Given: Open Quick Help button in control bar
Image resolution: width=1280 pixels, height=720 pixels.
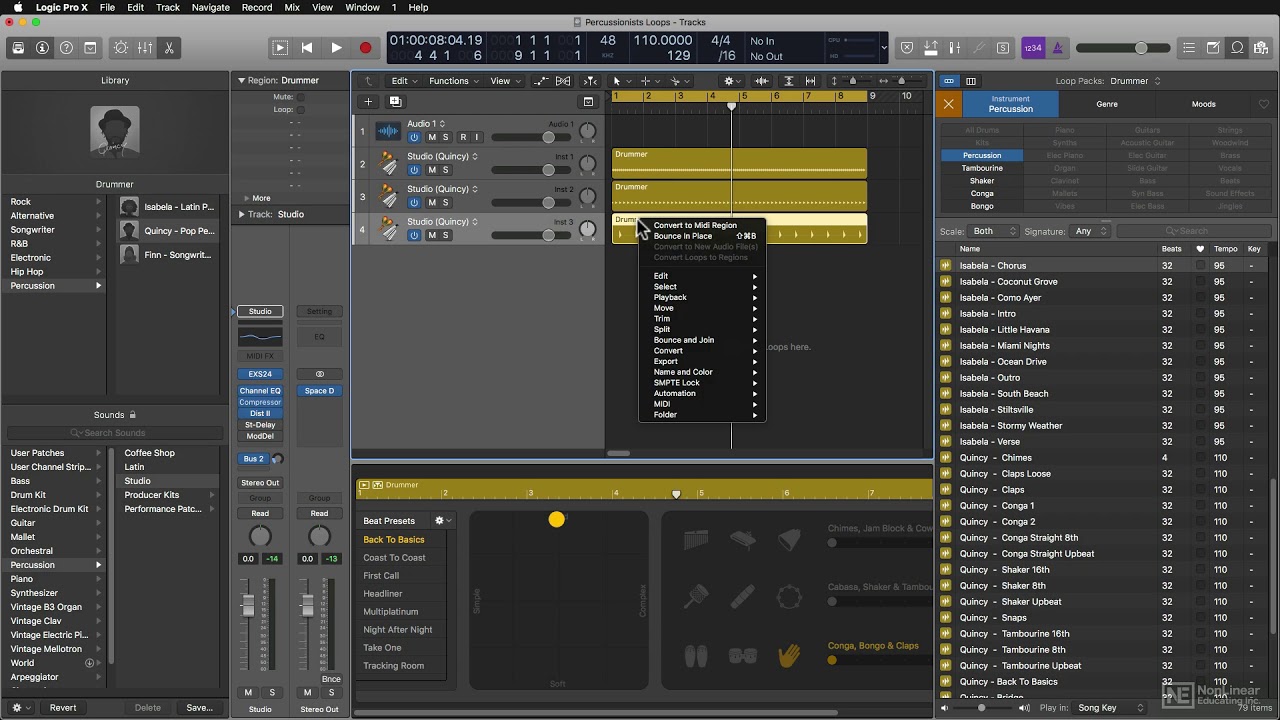Looking at the screenshot, I should click(66, 47).
